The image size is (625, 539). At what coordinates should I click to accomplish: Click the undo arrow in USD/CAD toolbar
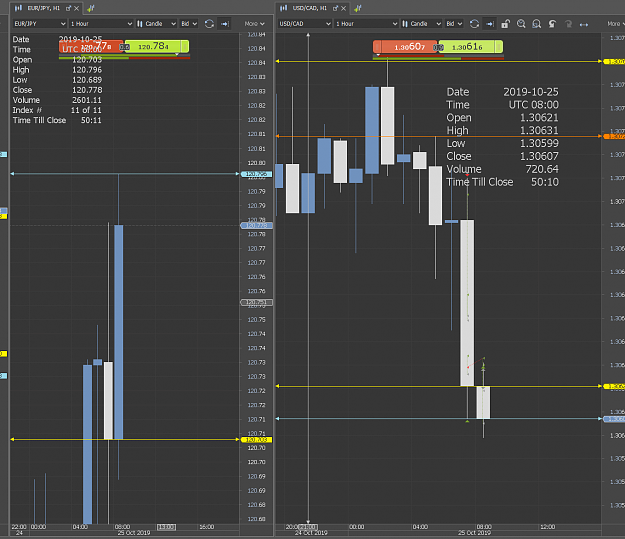pos(552,24)
